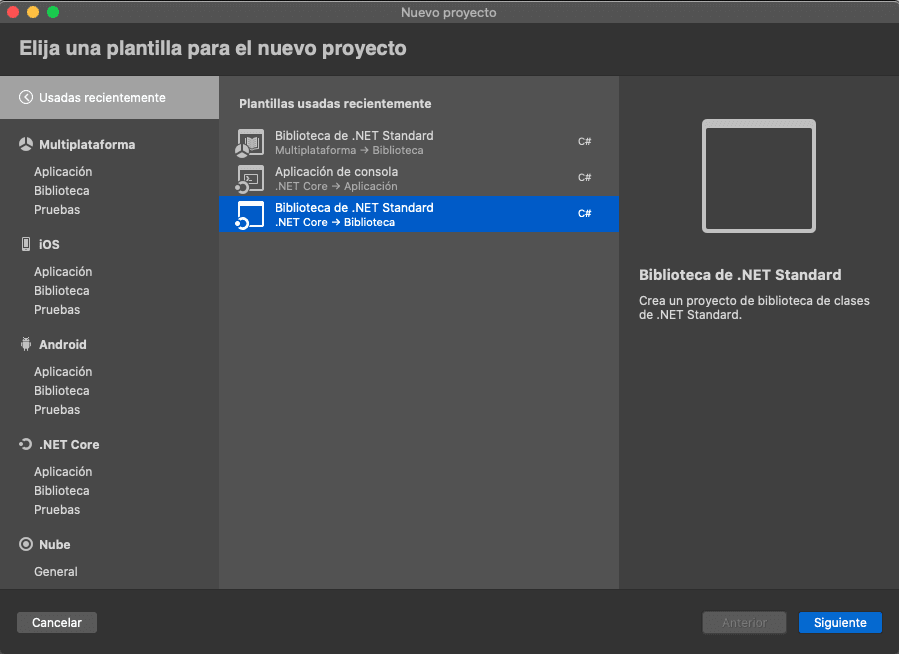Click the .NET Core category icon

click(x=26, y=445)
